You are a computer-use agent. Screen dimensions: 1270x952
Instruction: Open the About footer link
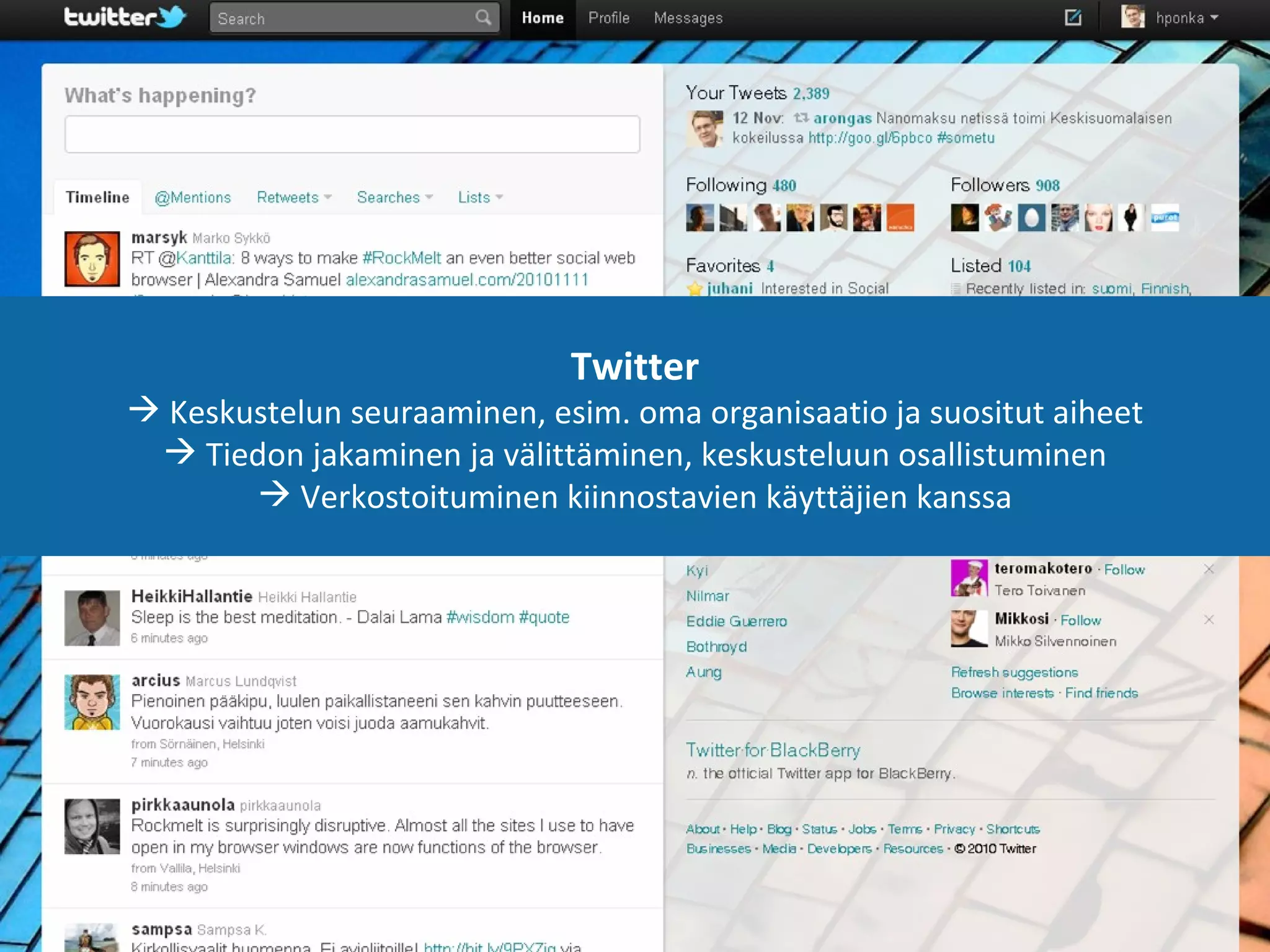coord(703,829)
